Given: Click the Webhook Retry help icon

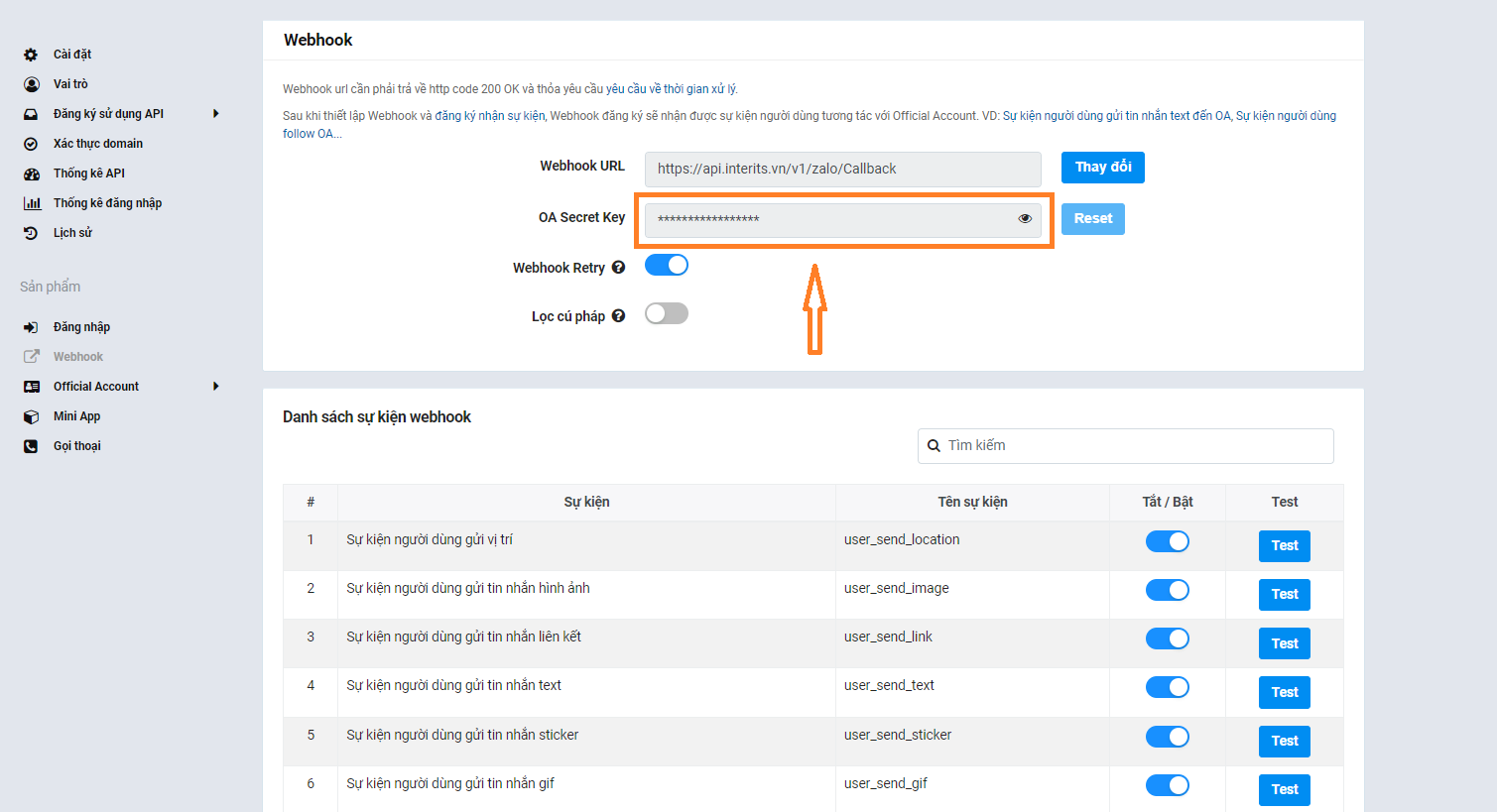Looking at the screenshot, I should (x=618, y=268).
